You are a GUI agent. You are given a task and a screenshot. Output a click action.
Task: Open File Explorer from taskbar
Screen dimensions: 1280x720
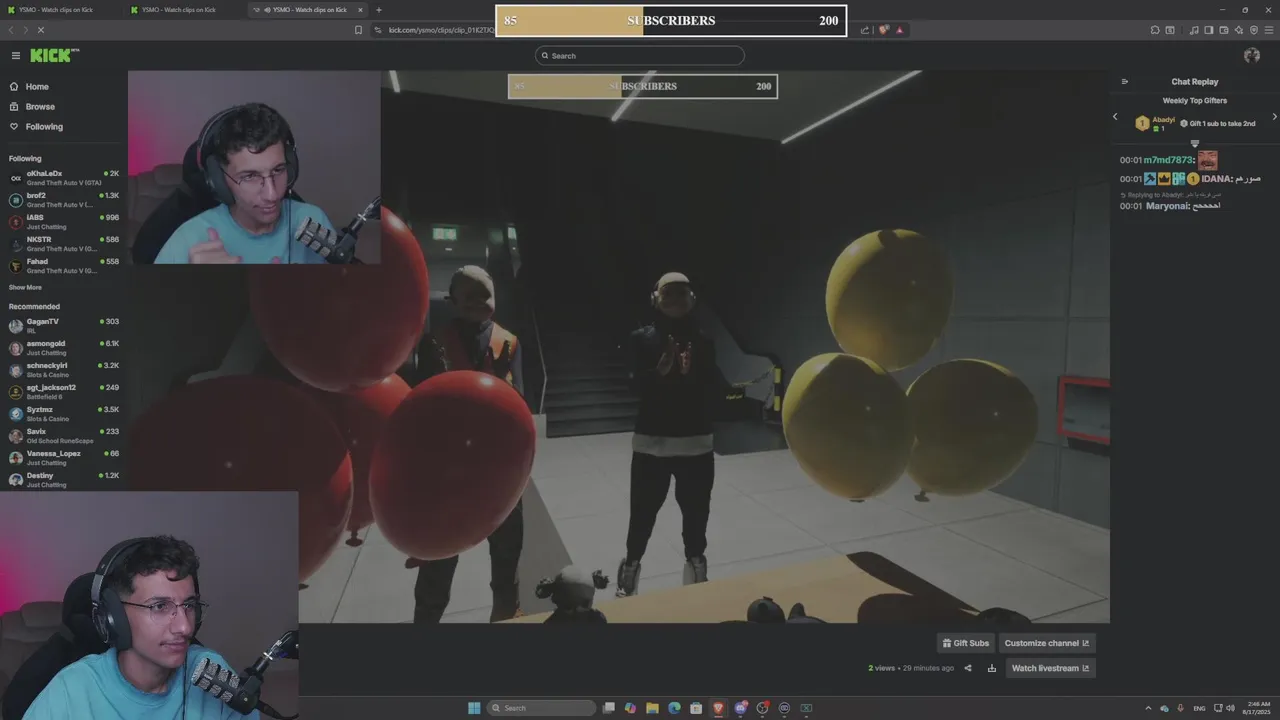(x=652, y=708)
